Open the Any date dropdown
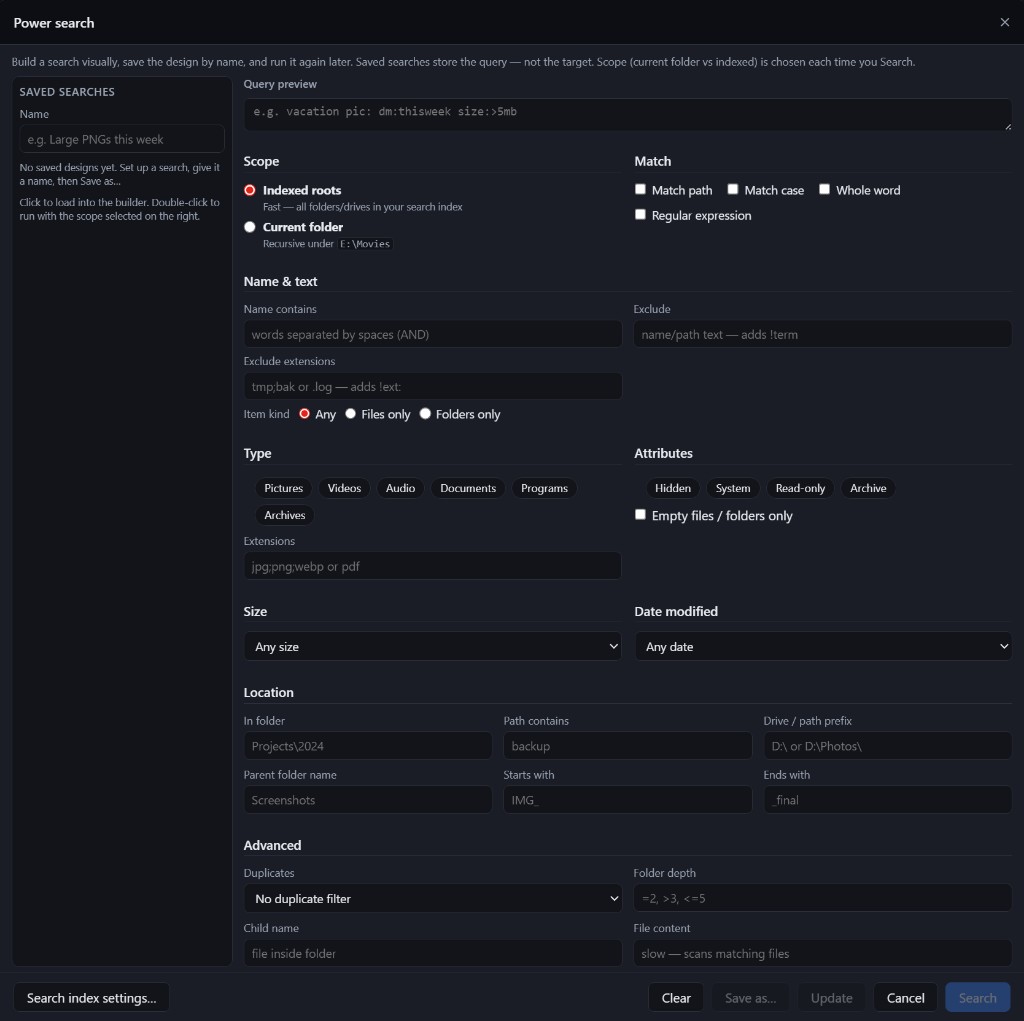The width and height of the screenshot is (1024, 1021). click(x=823, y=646)
